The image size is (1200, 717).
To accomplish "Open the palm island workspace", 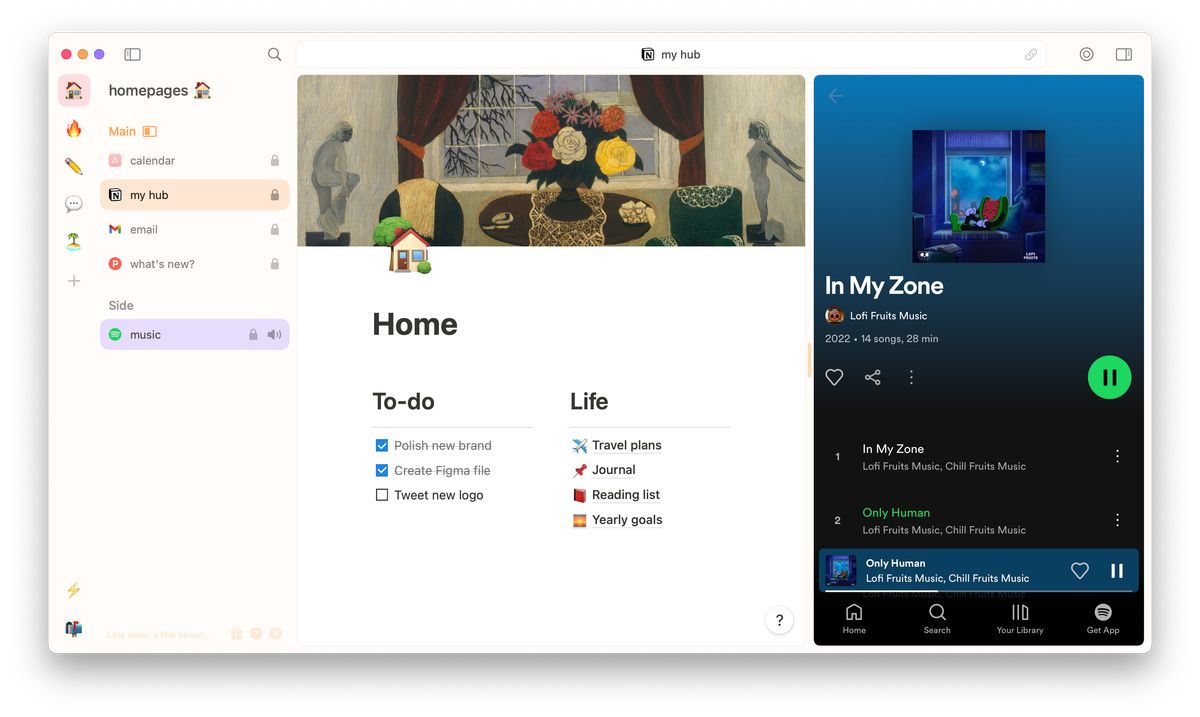I will point(74,242).
